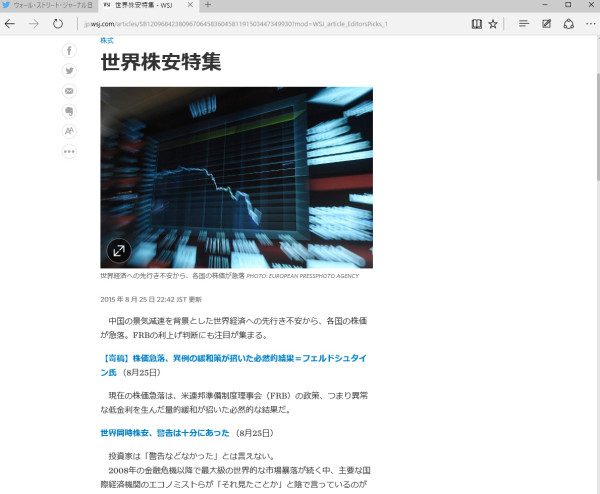Minimize the browser window
This screenshot has height=494, width=600.
pos(545,5)
